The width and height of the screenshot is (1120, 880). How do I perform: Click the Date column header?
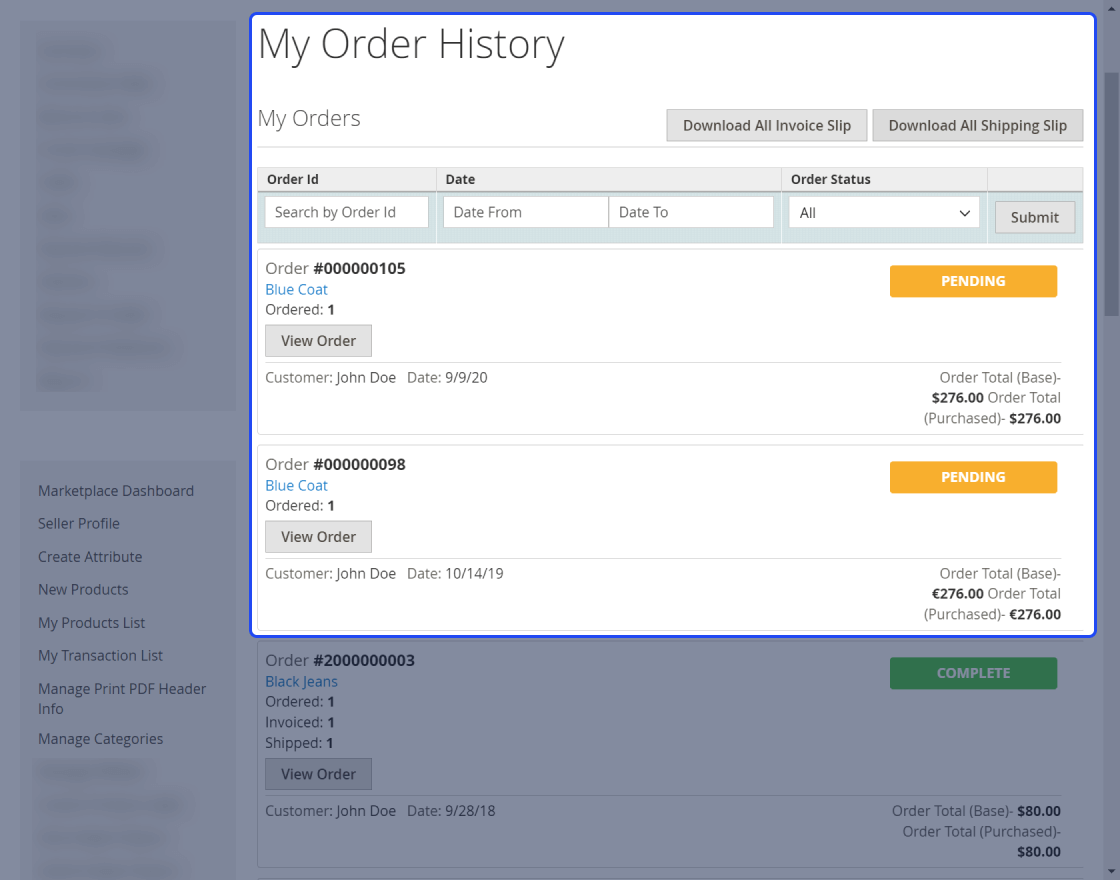click(460, 179)
